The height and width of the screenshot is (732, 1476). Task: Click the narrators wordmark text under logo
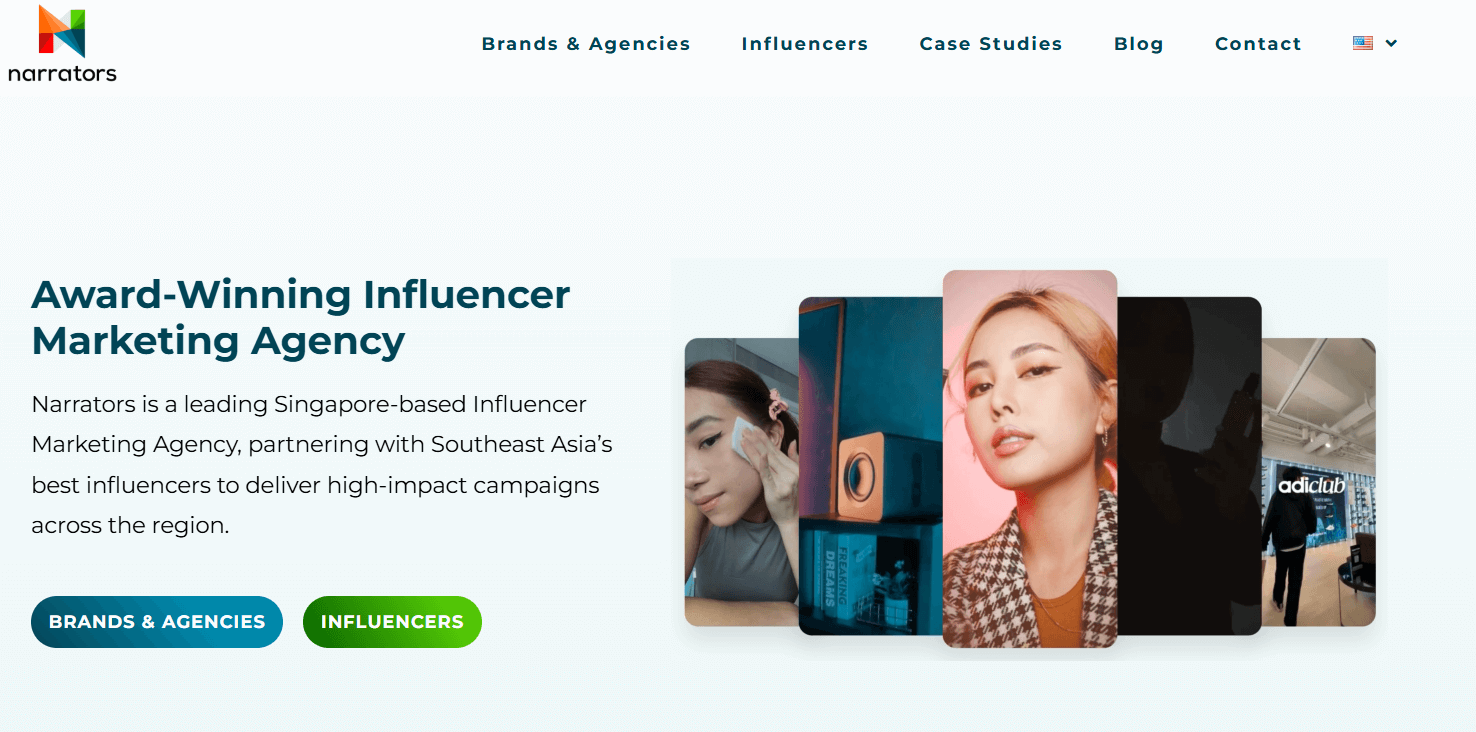click(x=62, y=73)
